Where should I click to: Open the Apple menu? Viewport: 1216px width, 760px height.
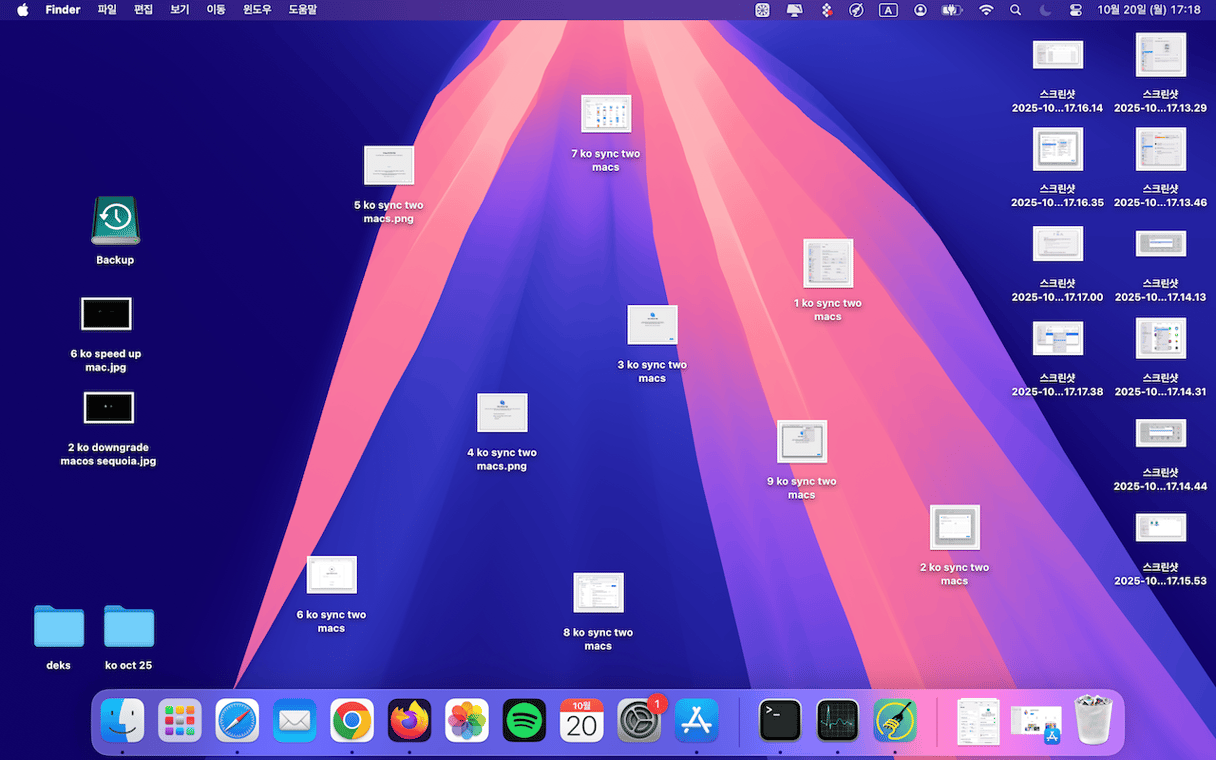point(23,10)
